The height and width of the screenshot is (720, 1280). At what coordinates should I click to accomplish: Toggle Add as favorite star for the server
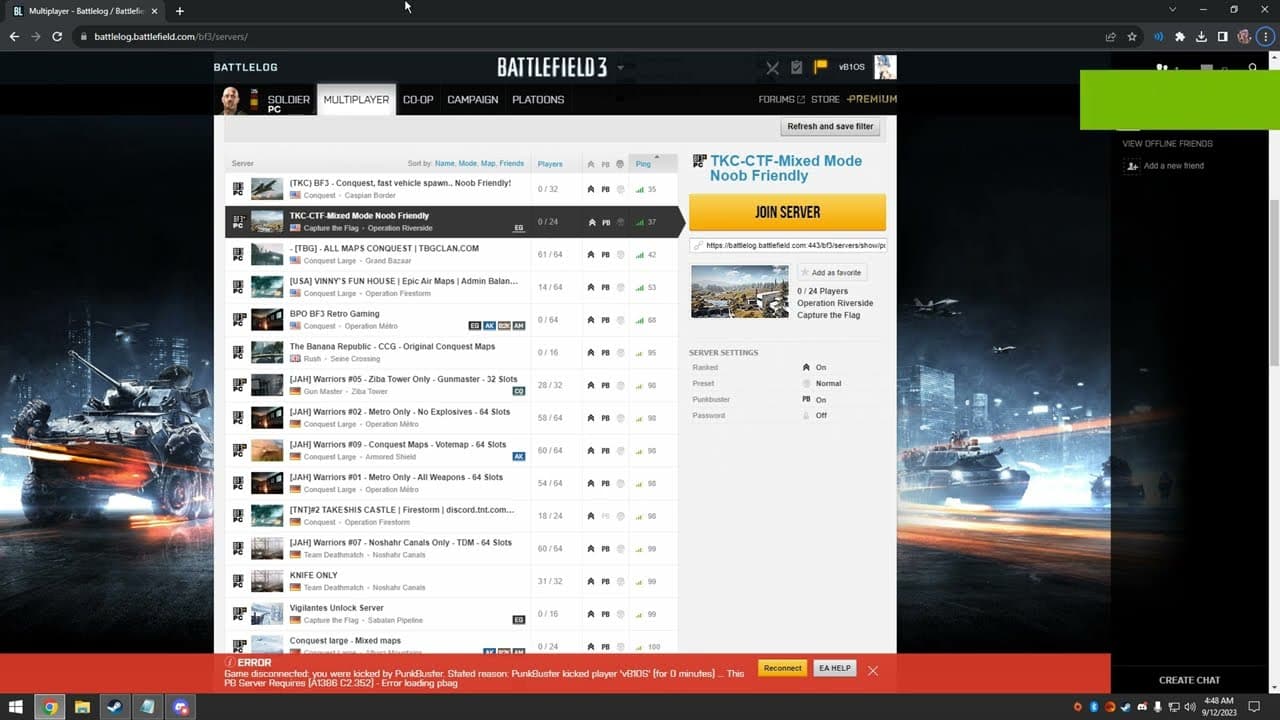pos(832,273)
